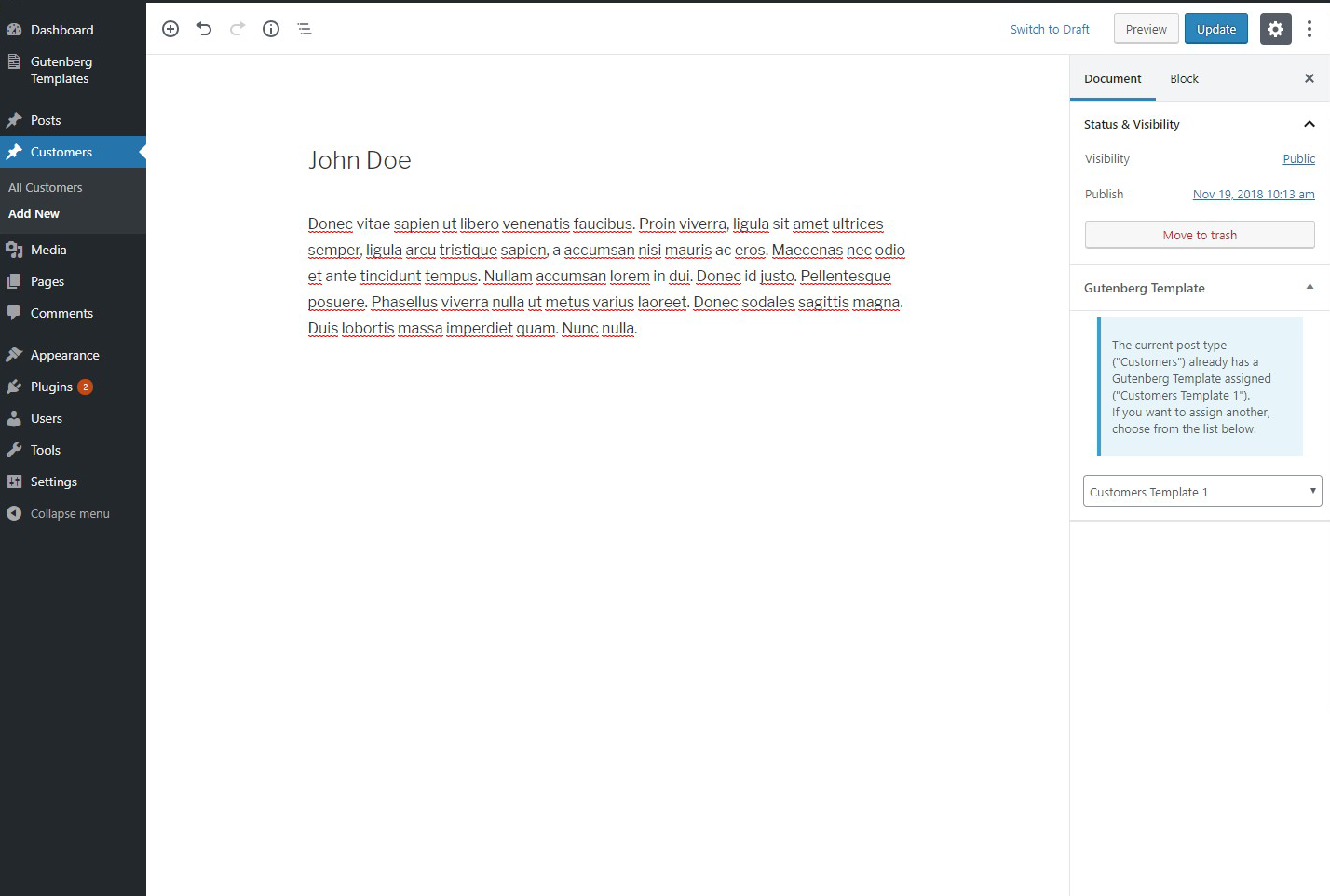Click the Users person icon

(14, 418)
